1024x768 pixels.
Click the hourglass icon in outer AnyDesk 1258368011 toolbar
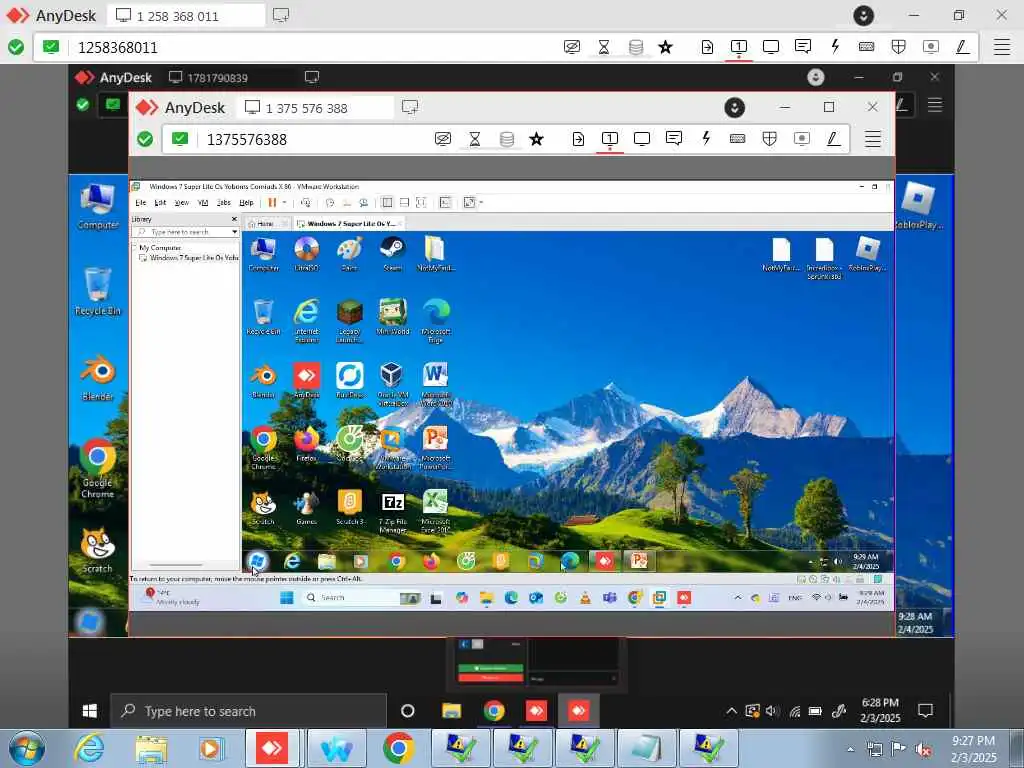tap(604, 47)
